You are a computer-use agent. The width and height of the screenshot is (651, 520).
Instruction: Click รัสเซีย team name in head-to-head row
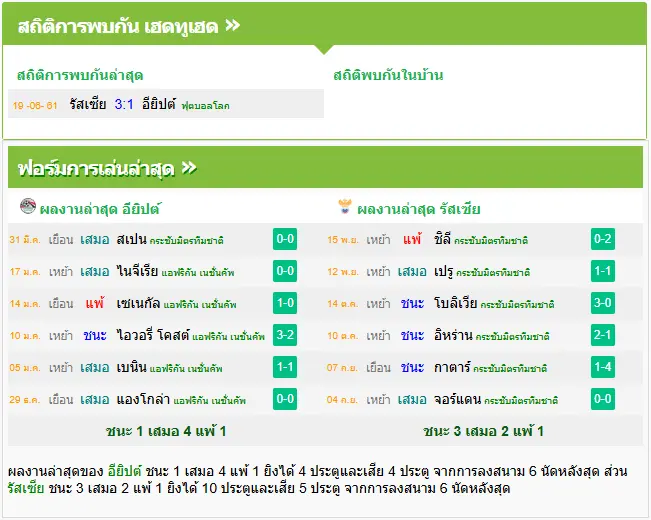pos(88,104)
